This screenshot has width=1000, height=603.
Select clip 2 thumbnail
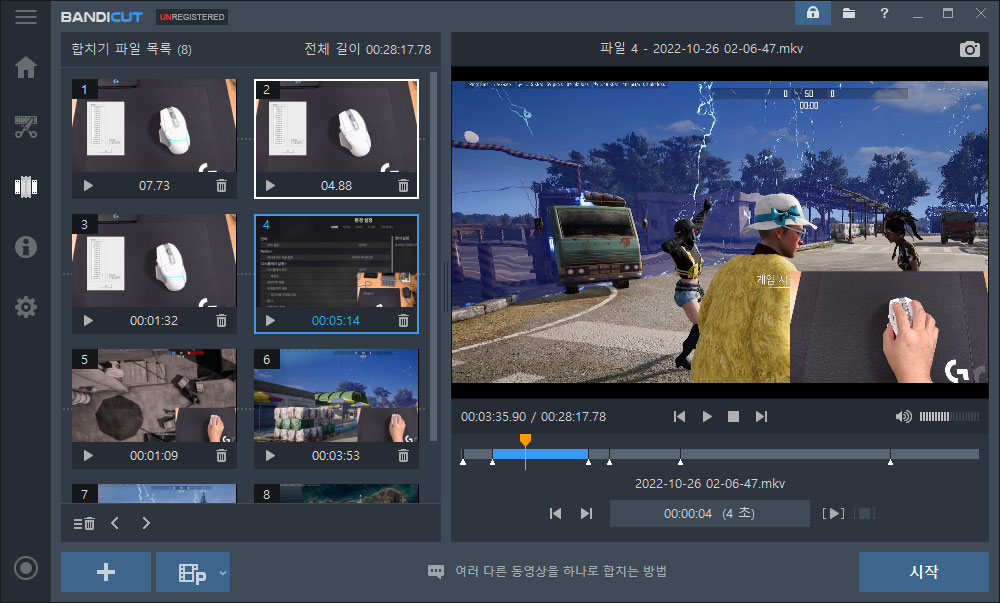click(336, 126)
